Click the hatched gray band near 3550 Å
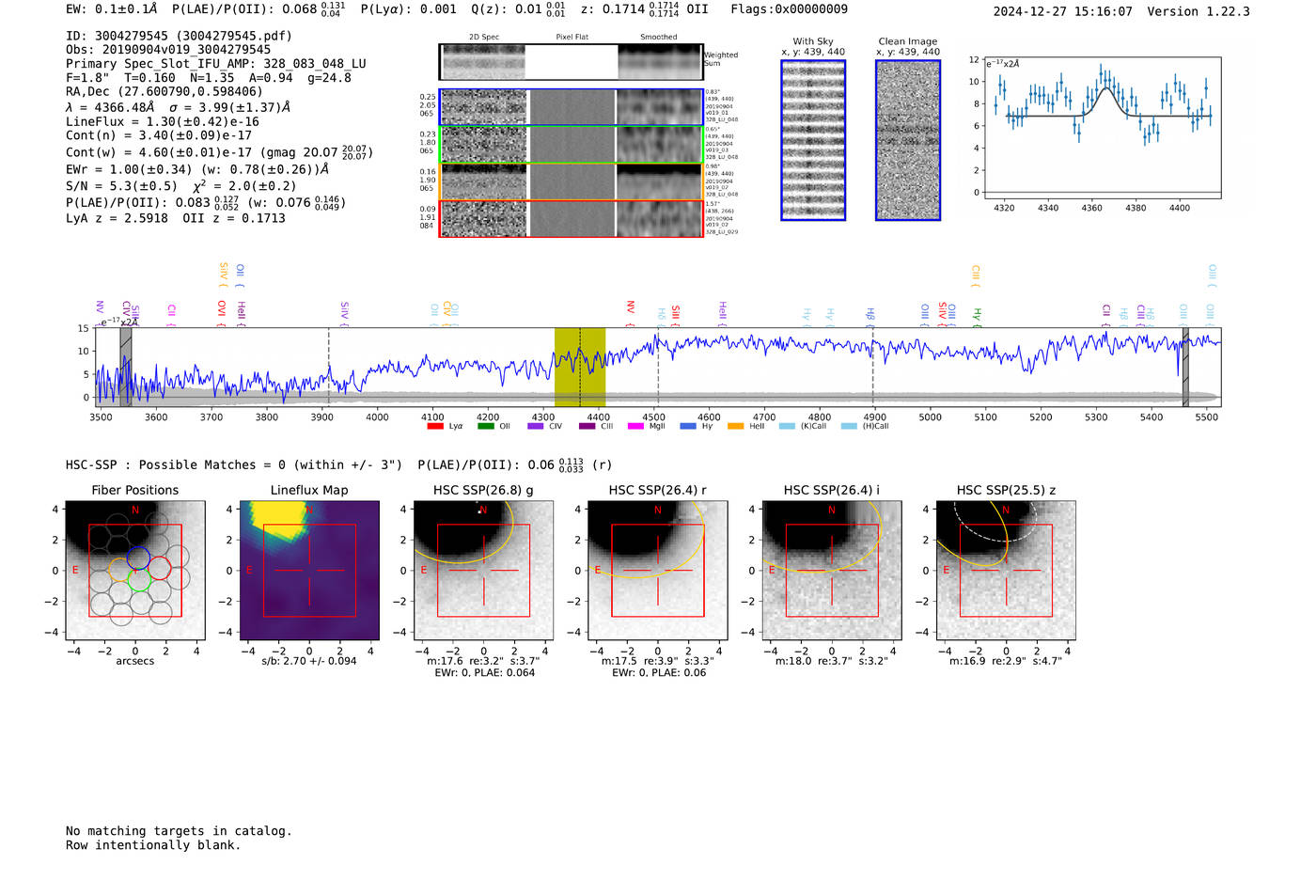The image size is (1316, 896). click(125, 367)
